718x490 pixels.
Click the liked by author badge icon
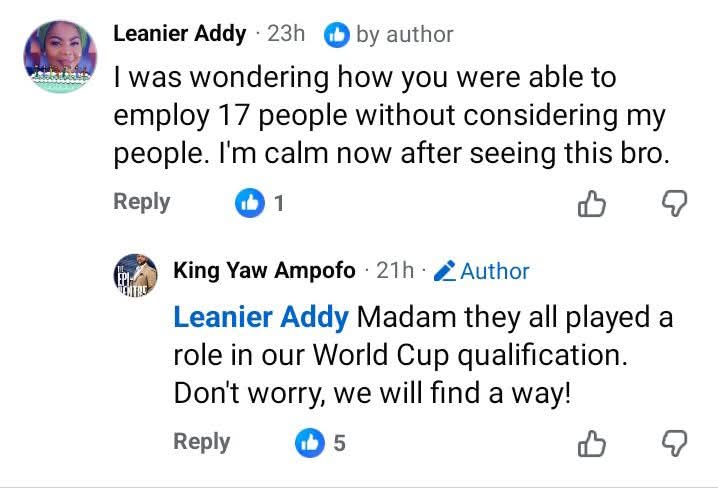[337, 35]
